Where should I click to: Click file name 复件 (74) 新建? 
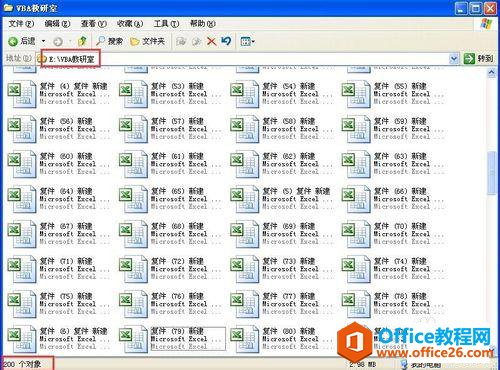(400, 261)
